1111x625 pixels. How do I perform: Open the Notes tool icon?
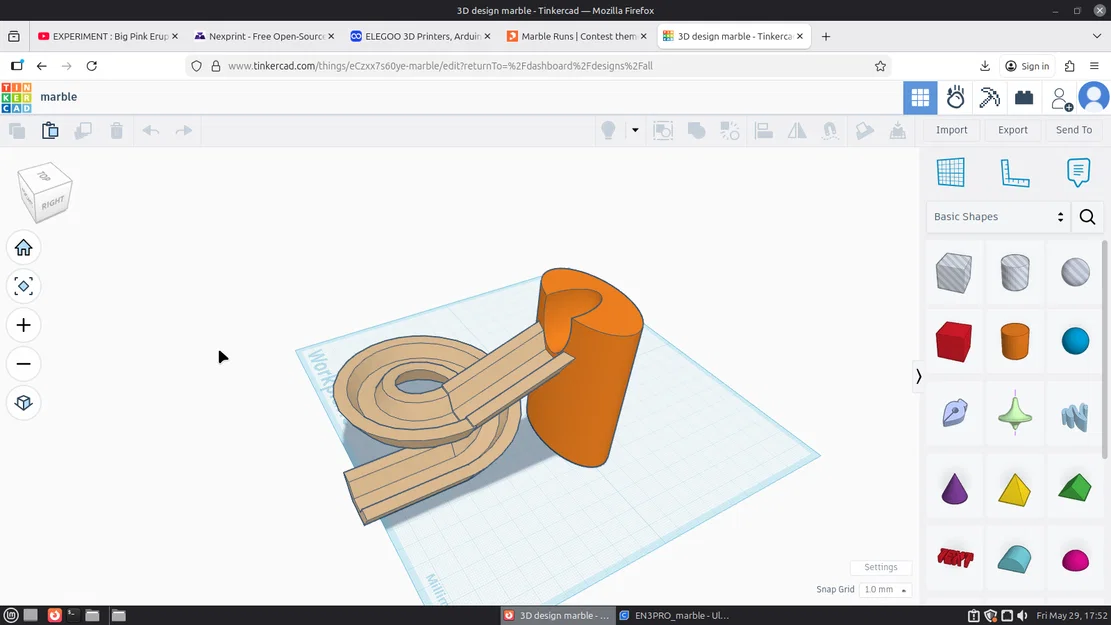(1078, 173)
